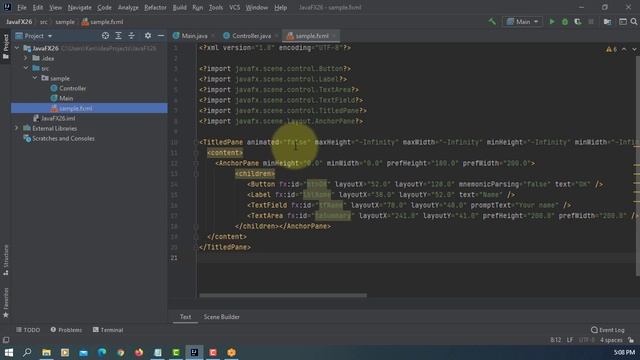This screenshot has width=640, height=360.
Task: Collapse the sample package
Action: [35, 78]
